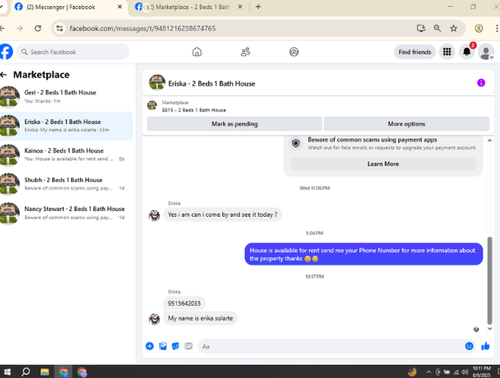View site information icon in address bar
The width and height of the screenshot is (500, 378).
60,28
